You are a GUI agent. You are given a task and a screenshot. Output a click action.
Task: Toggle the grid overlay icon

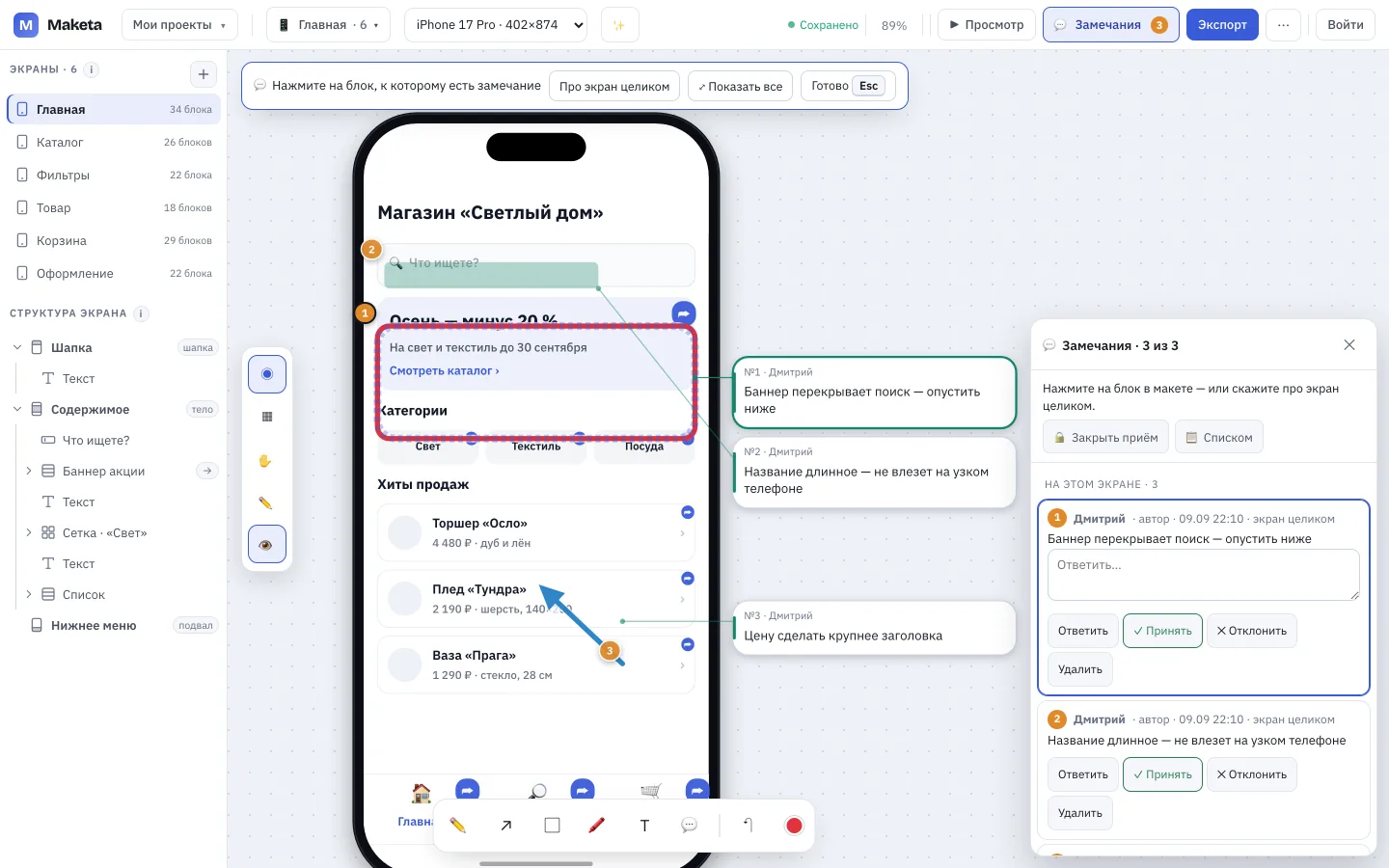[x=267, y=417]
